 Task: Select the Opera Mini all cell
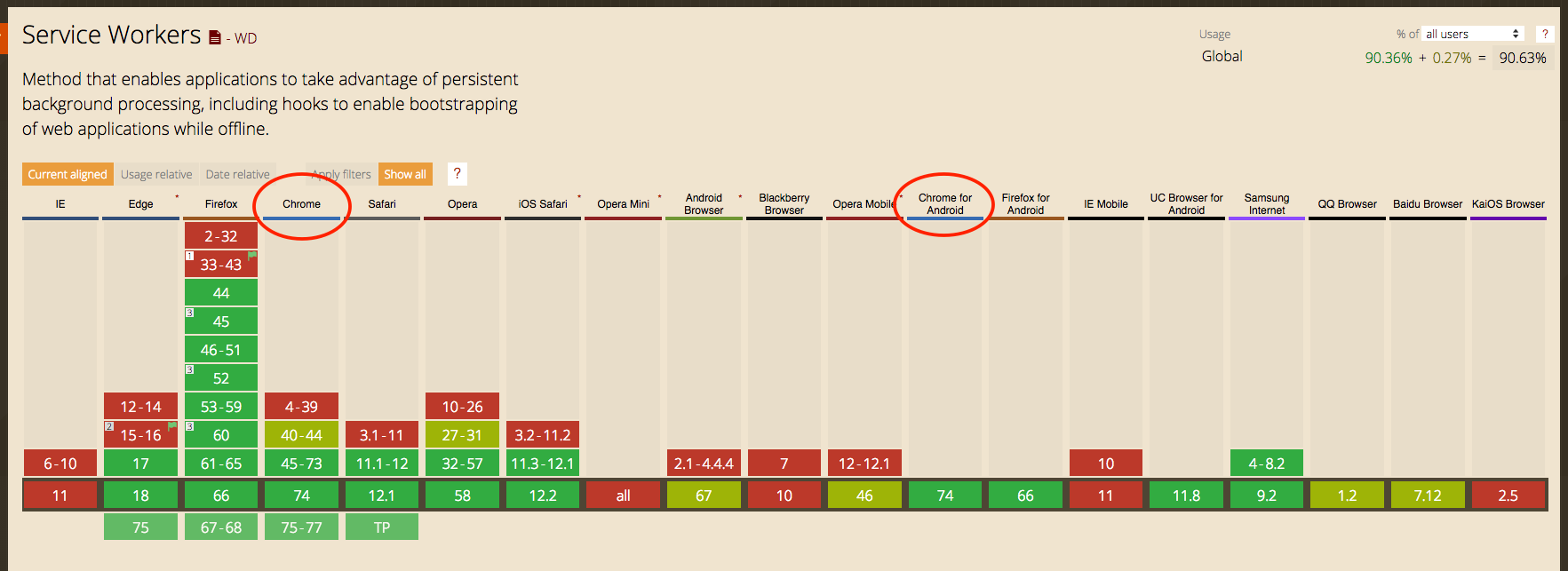(x=624, y=495)
